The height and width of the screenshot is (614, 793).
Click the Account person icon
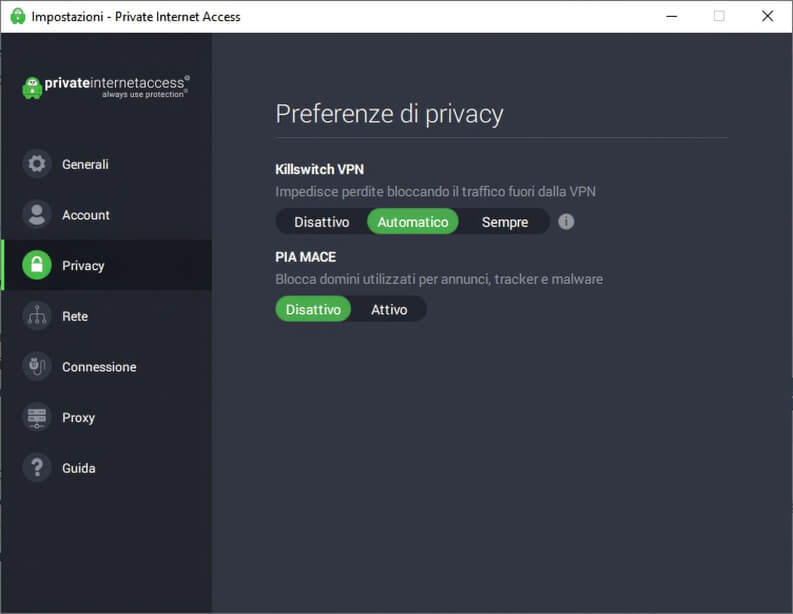(x=37, y=214)
